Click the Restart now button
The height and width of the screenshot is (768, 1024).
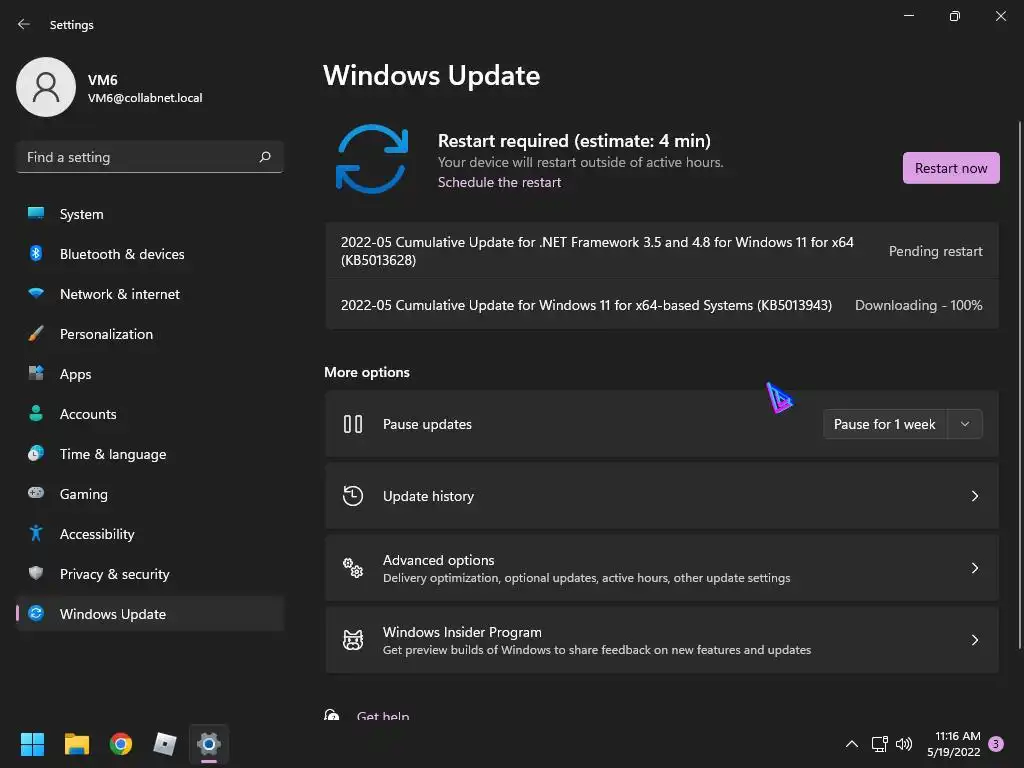tap(951, 168)
